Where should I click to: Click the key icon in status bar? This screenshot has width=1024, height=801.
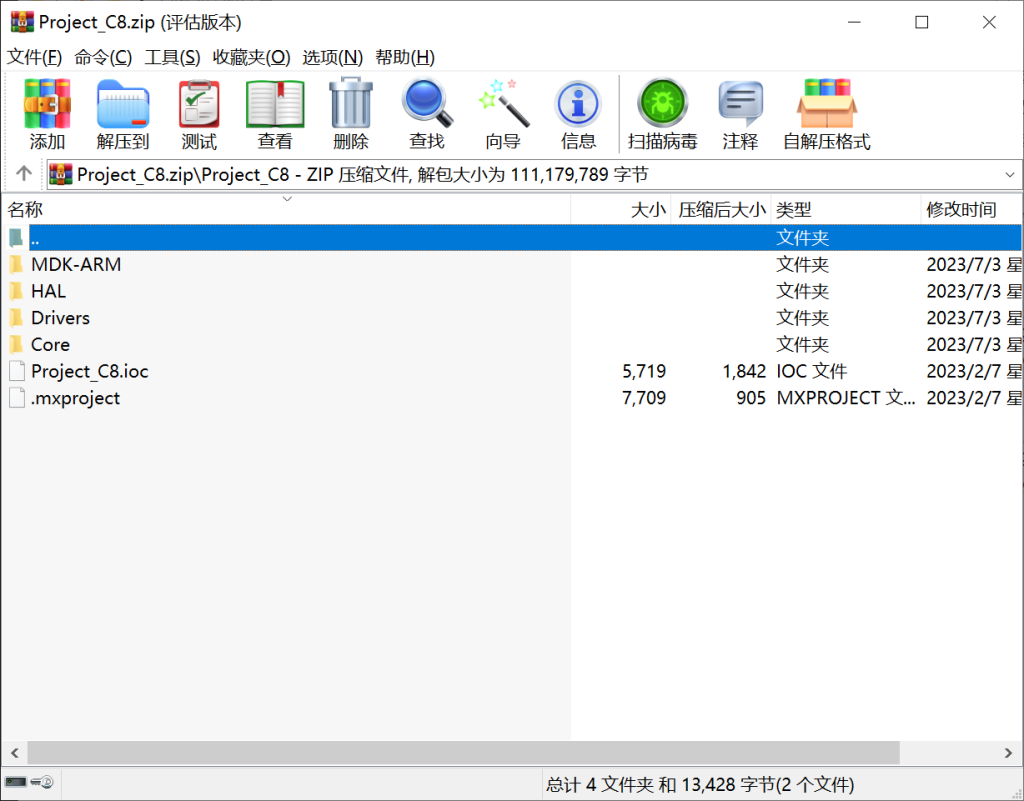click(42, 781)
